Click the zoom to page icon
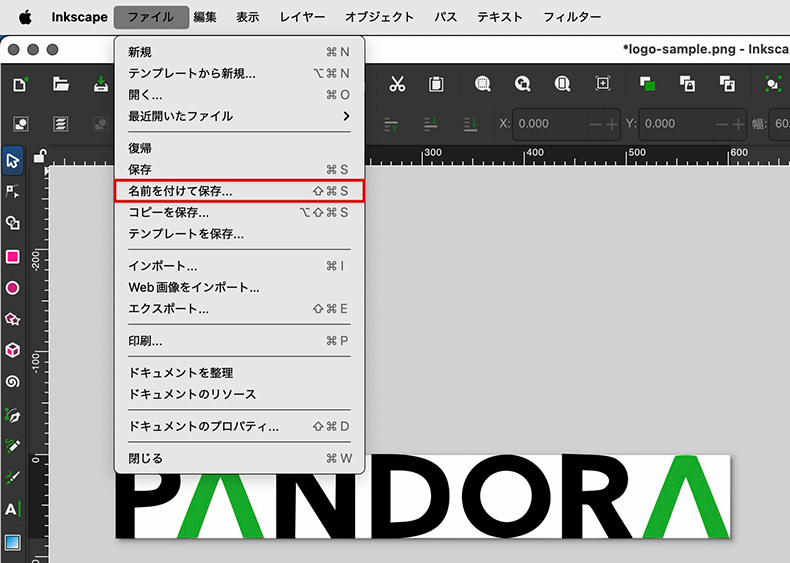Screen dimensions: 790x563 [562, 84]
